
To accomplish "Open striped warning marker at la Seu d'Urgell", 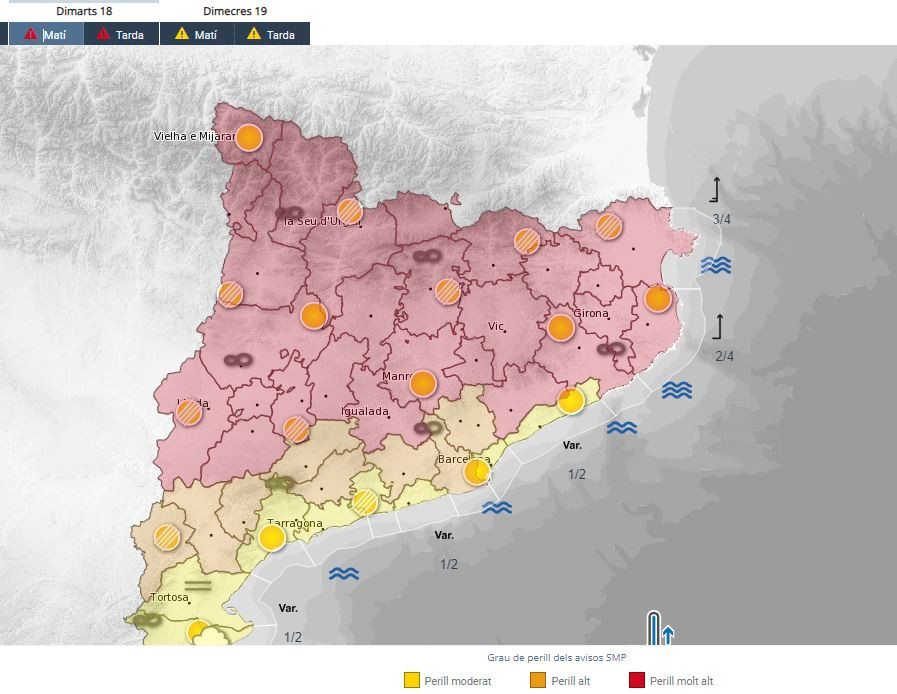I will click(x=349, y=211).
